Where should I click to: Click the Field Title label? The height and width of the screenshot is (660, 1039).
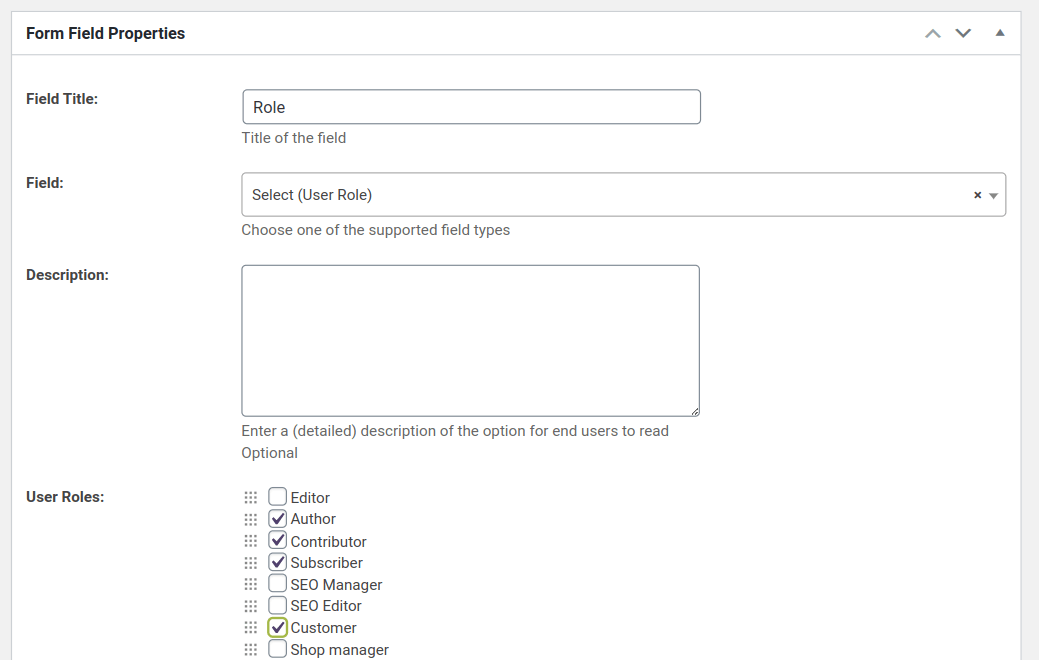[62, 99]
